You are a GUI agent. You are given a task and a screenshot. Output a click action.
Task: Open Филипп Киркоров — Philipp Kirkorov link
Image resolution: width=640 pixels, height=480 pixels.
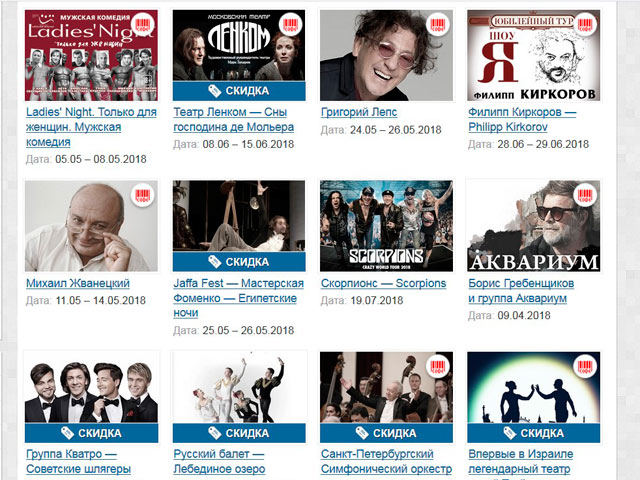coord(522,120)
